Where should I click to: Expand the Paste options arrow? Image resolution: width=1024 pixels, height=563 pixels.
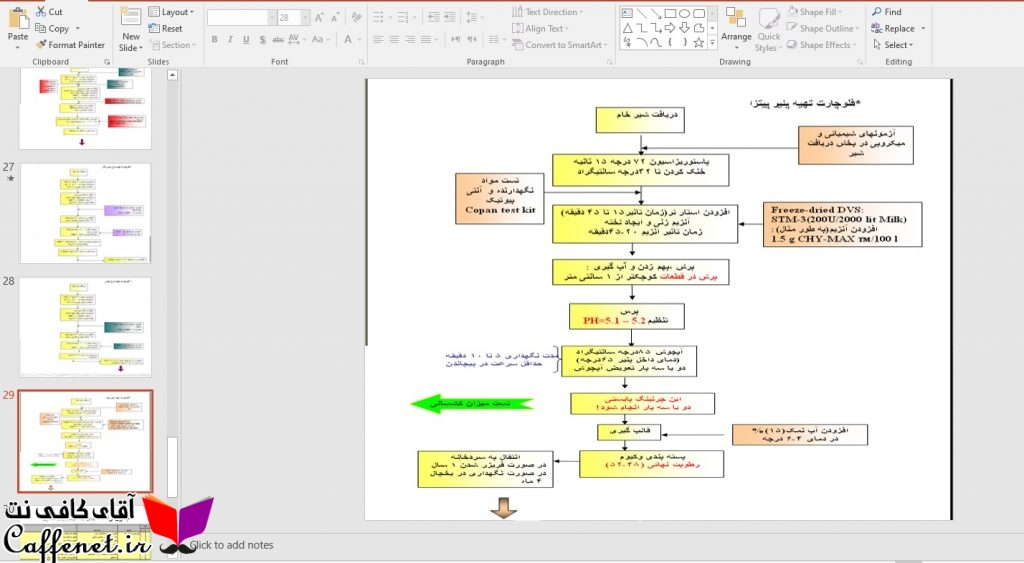[18, 48]
